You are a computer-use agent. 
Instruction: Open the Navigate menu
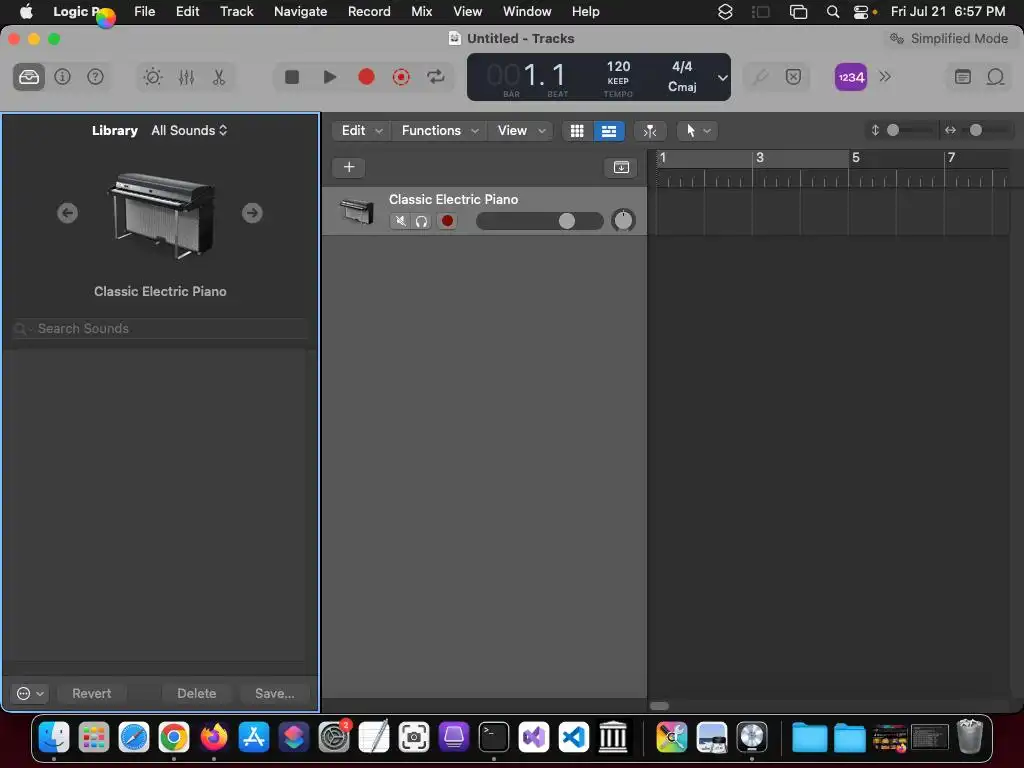pyautogui.click(x=300, y=11)
